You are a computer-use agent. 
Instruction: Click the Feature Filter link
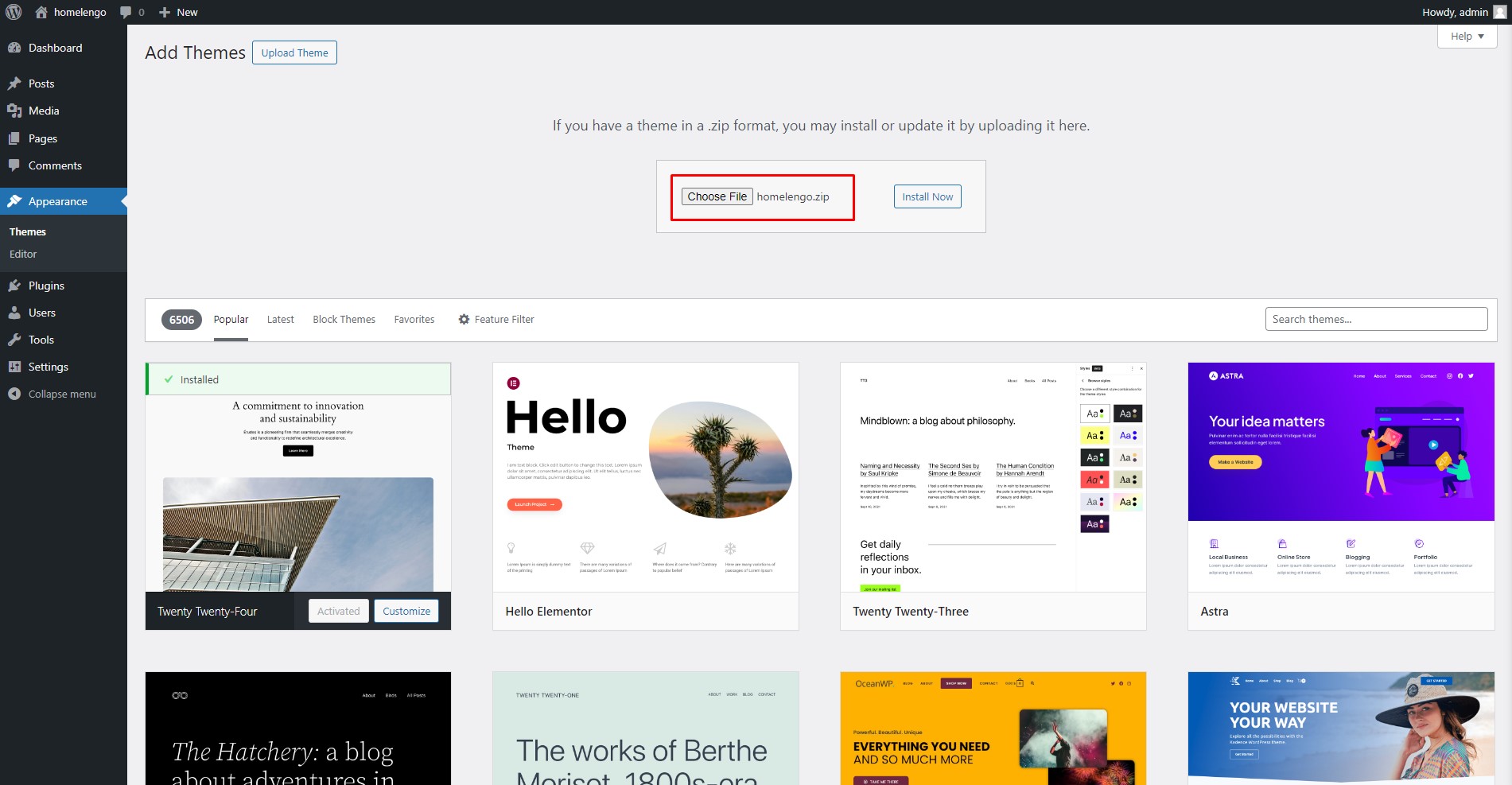[x=496, y=319]
